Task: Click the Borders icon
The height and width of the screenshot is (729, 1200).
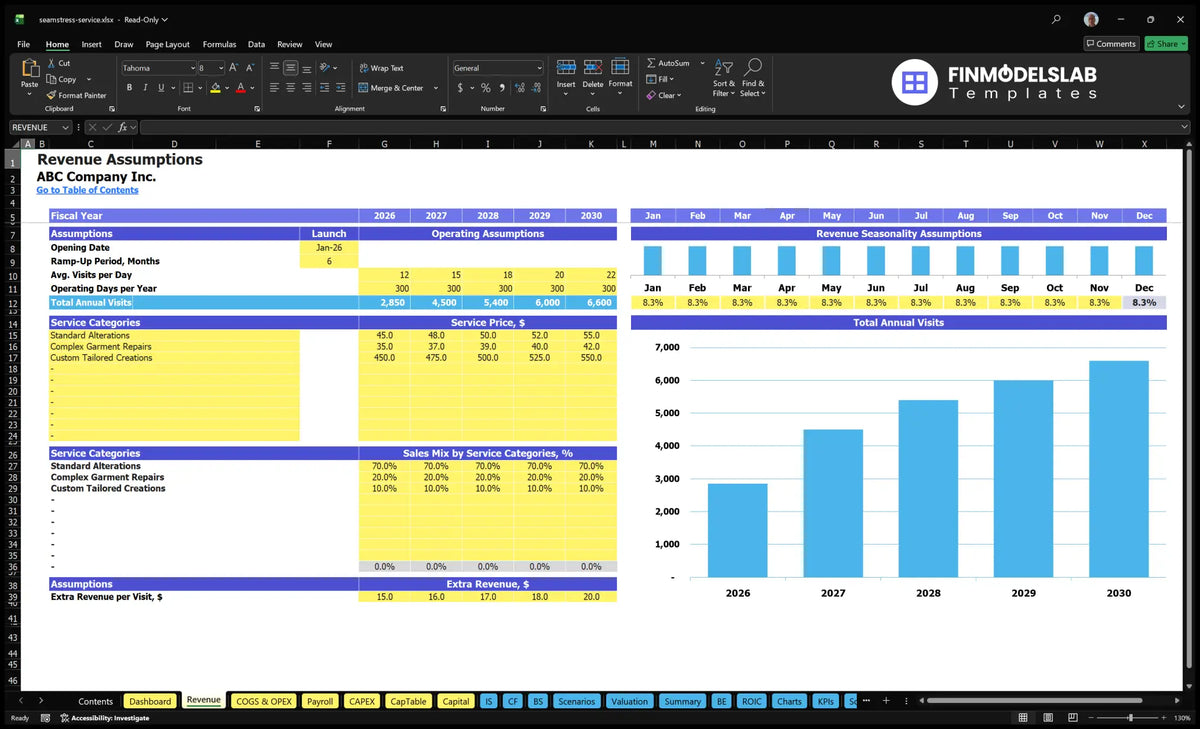Action: (x=189, y=88)
